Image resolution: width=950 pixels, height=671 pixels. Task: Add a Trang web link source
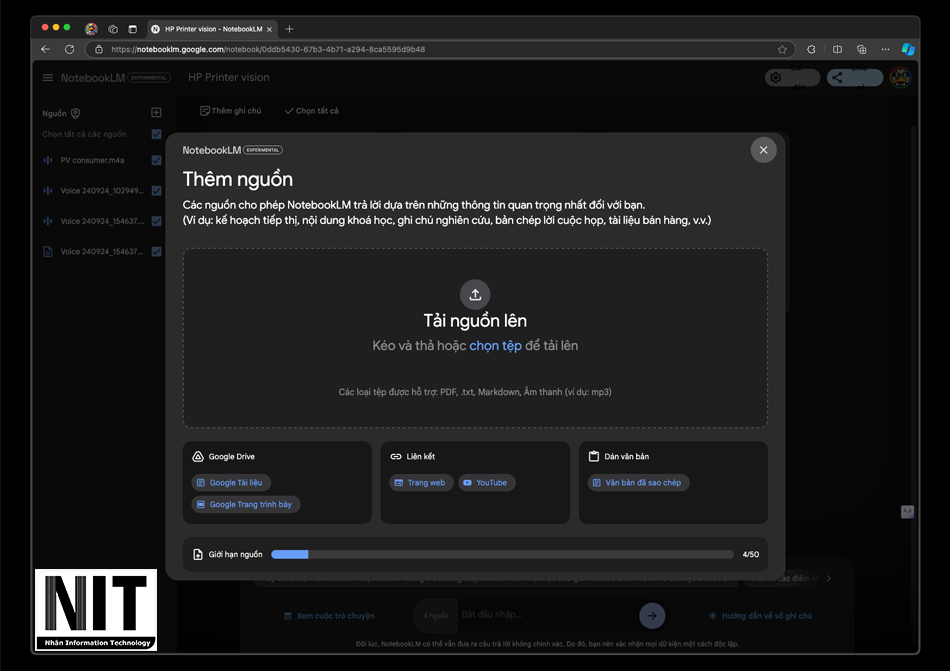pyautogui.click(x=421, y=483)
